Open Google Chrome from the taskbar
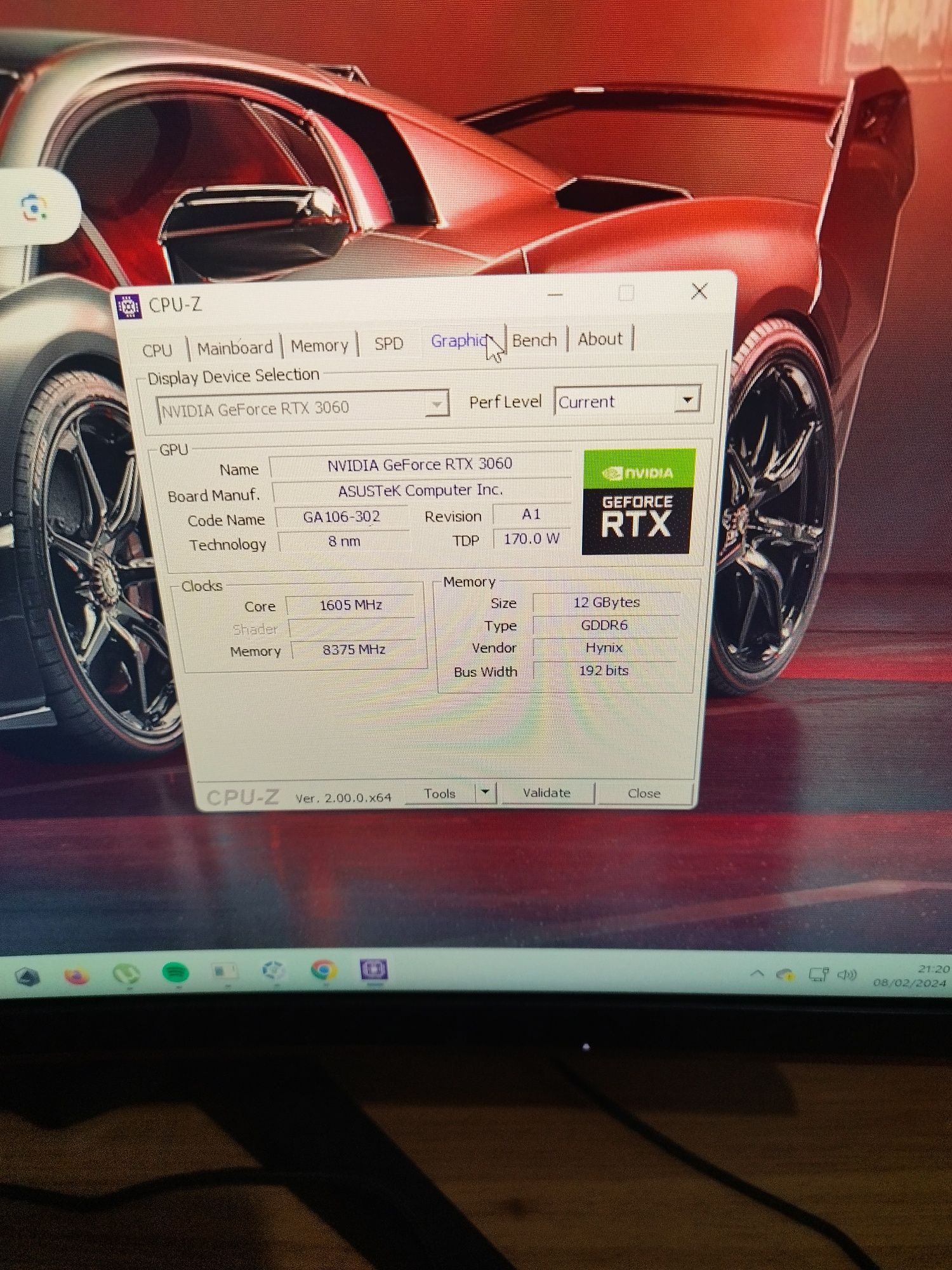The image size is (952, 1270). pyautogui.click(x=324, y=970)
